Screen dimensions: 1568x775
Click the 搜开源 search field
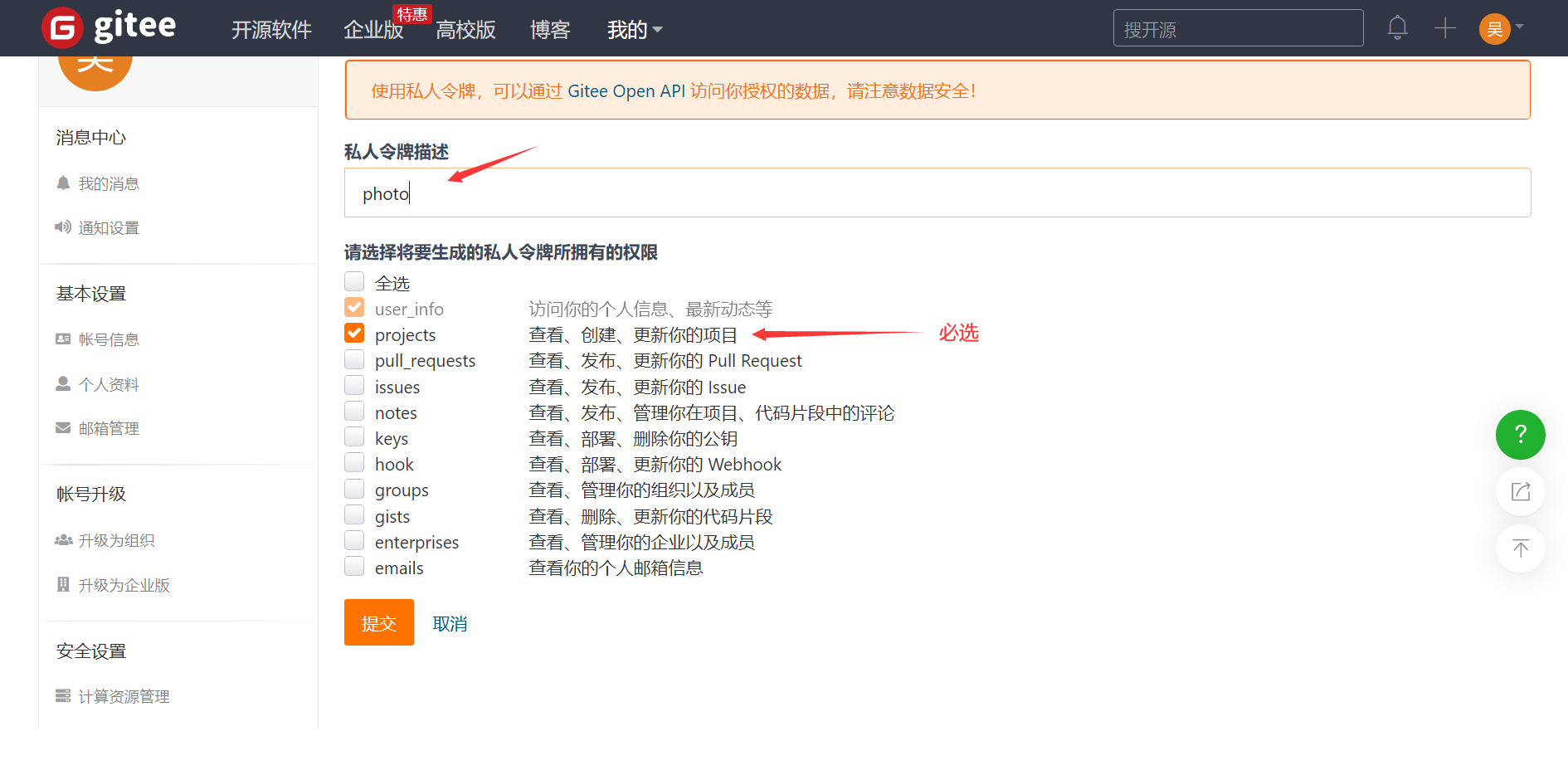click(1238, 27)
